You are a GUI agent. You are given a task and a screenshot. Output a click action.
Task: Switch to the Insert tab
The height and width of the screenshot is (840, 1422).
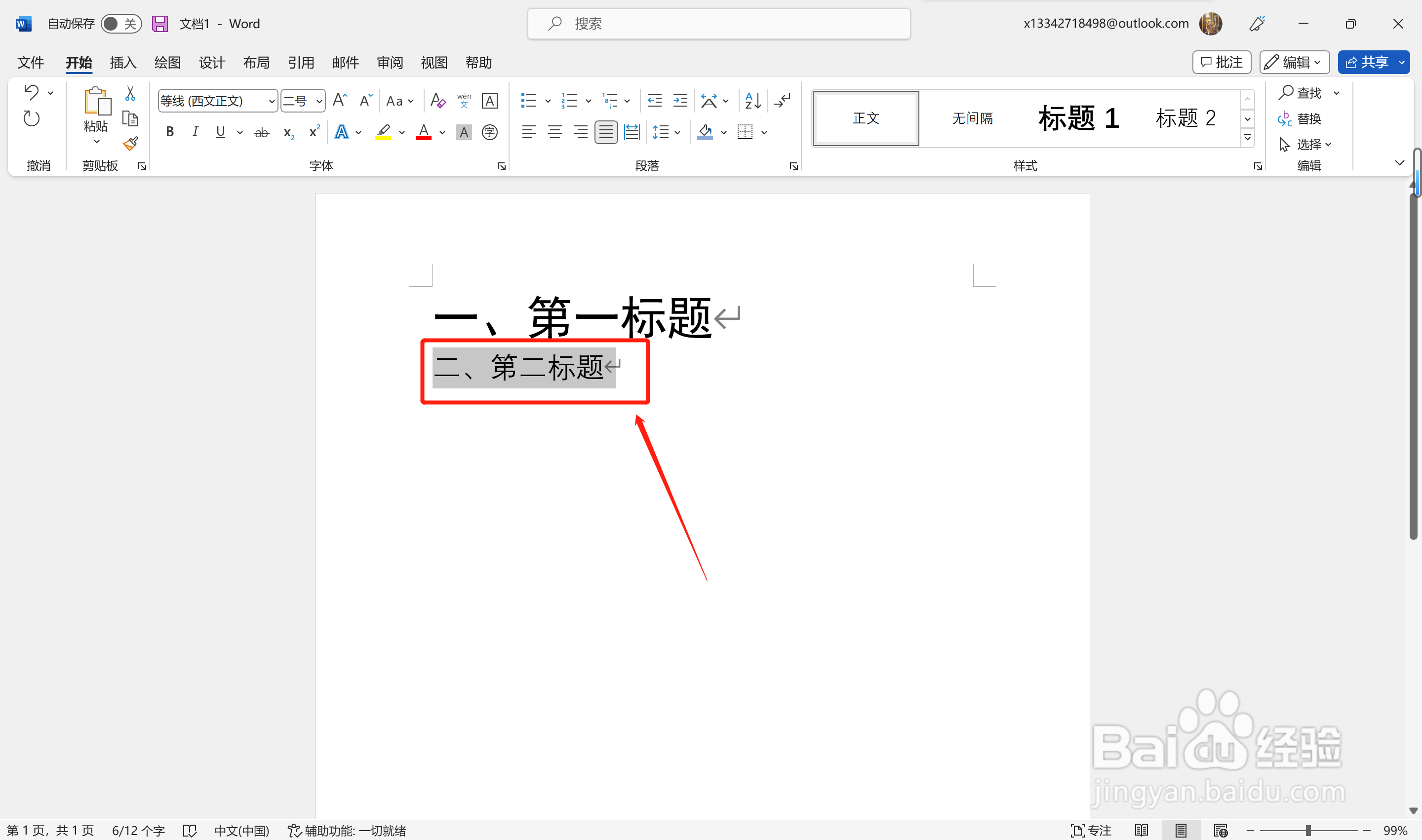click(123, 62)
